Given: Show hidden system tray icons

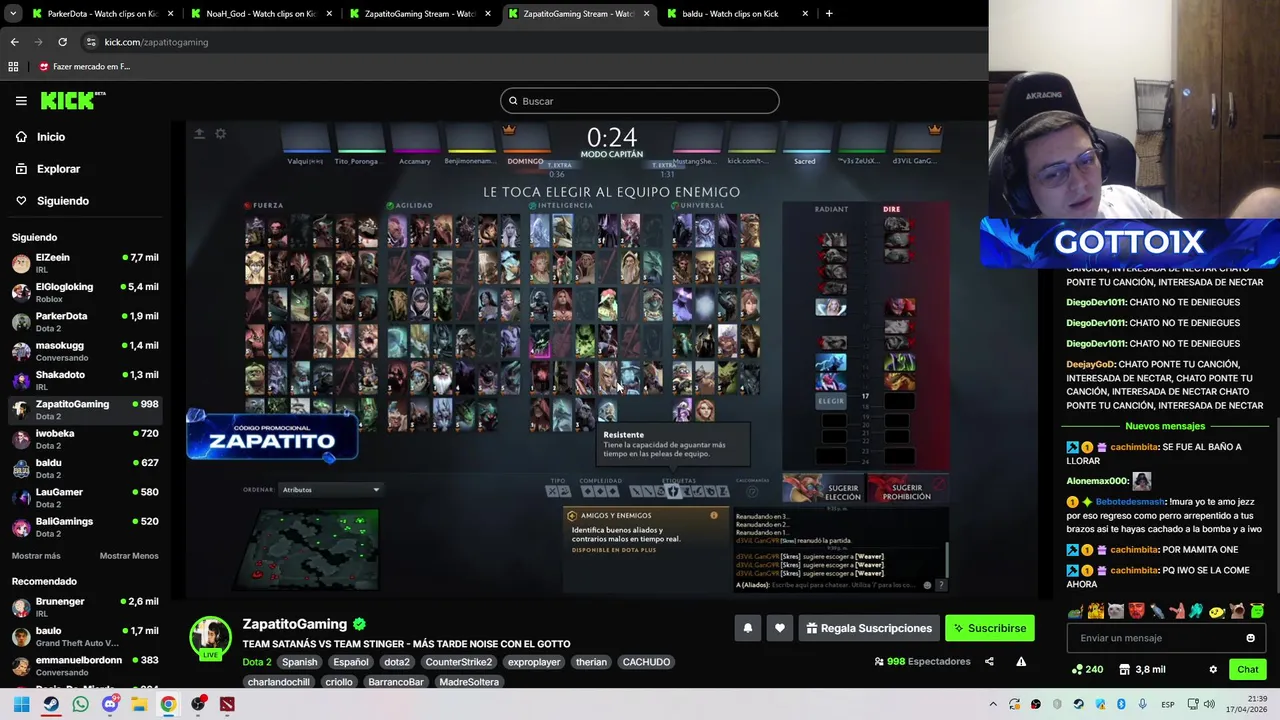Looking at the screenshot, I should (x=993, y=704).
